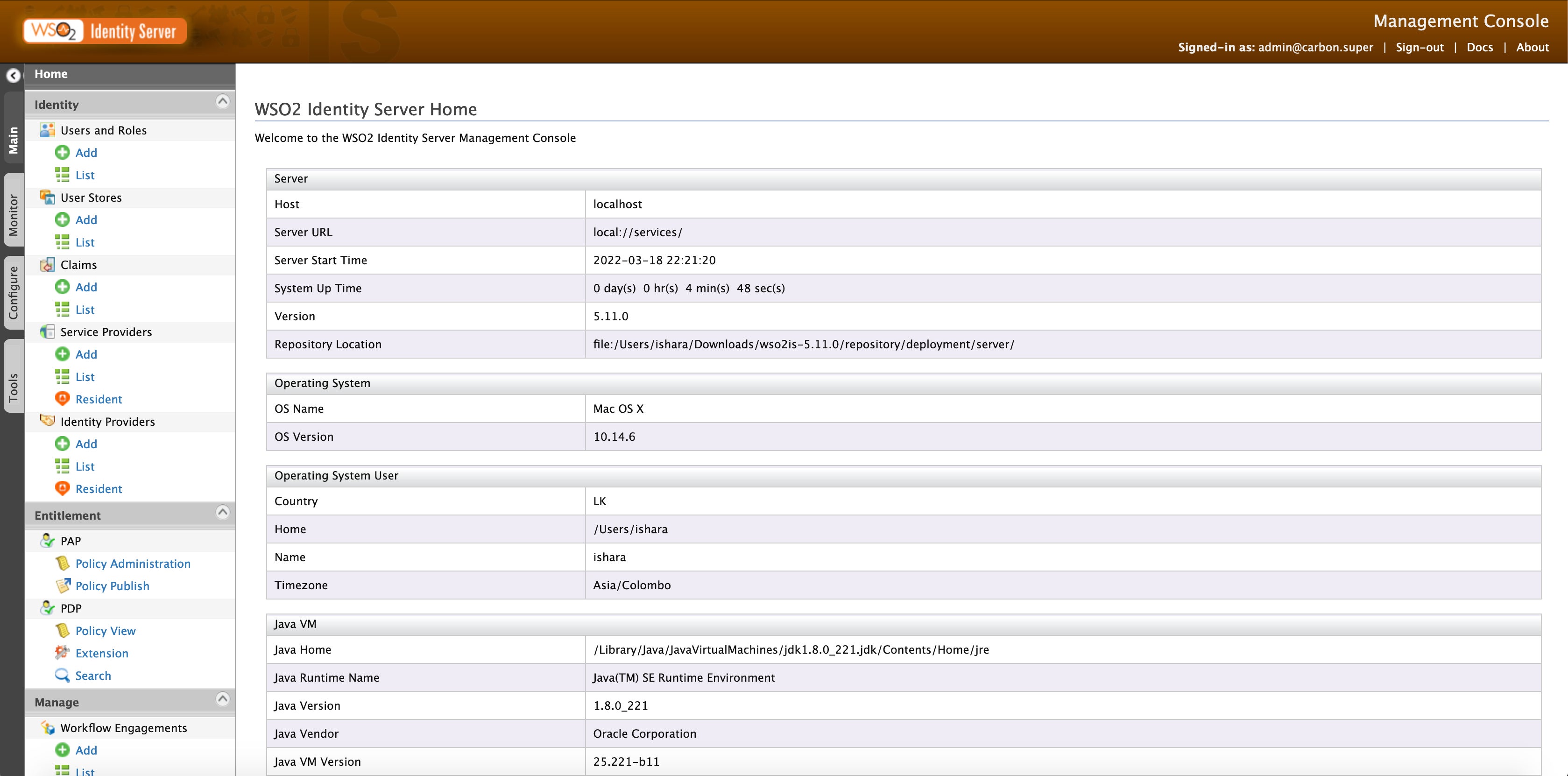The width and height of the screenshot is (1568, 776).
Task: Click the Sign-out link
Action: pyautogui.click(x=1419, y=47)
